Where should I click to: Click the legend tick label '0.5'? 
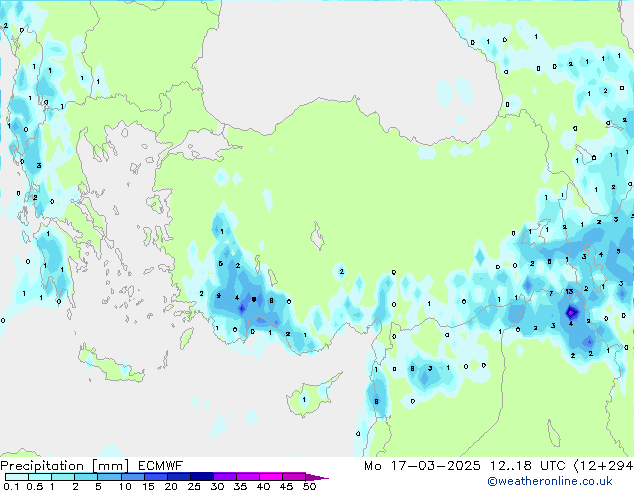[x=35, y=486]
